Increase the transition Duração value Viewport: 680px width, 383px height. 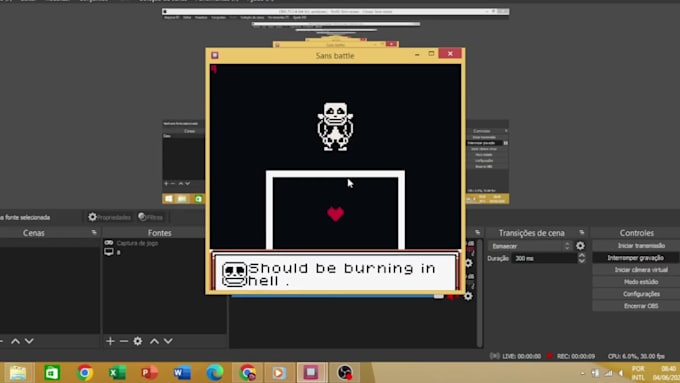click(x=582, y=255)
